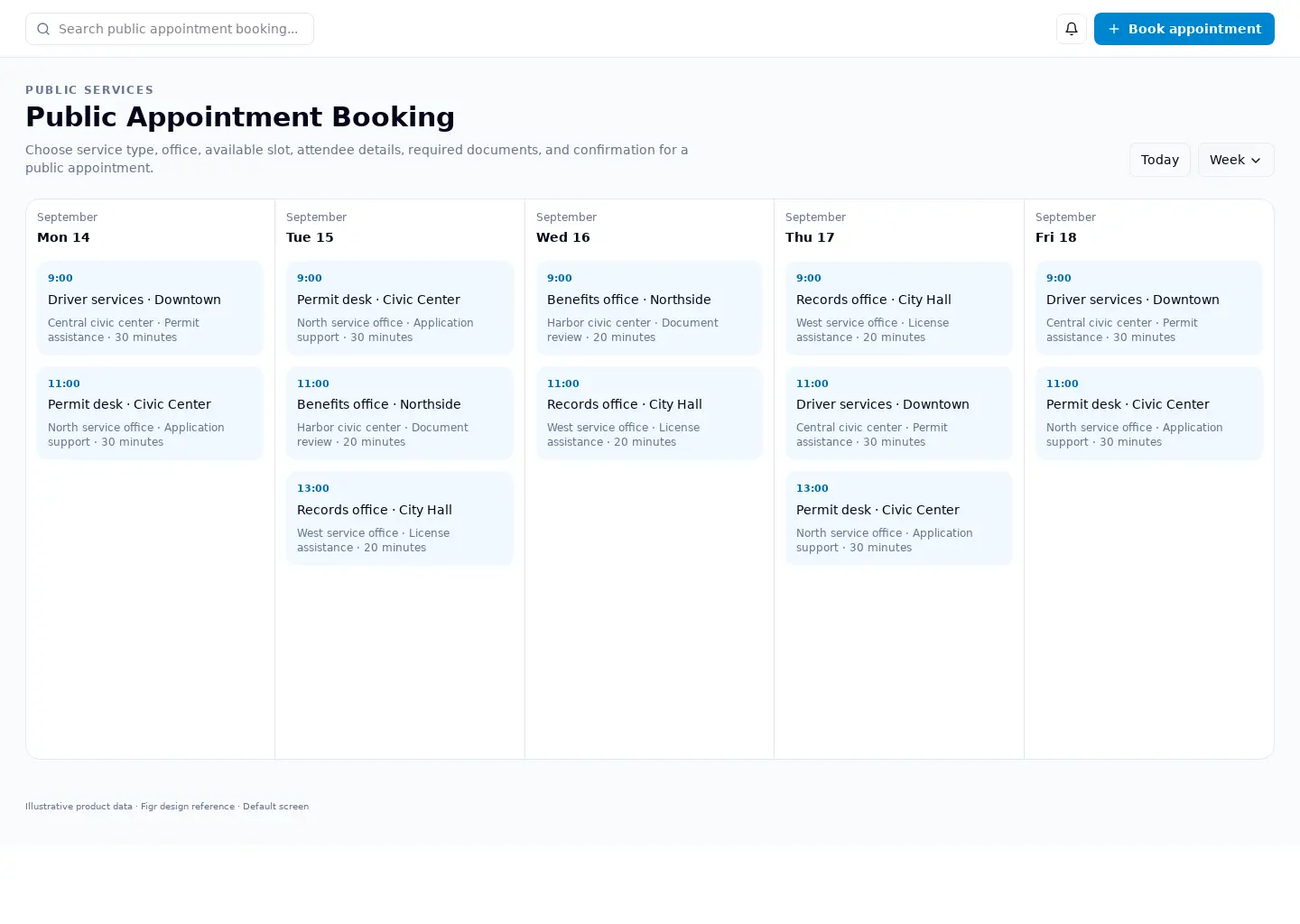Open Tuesday 13:00 Records office slot

(x=400, y=518)
